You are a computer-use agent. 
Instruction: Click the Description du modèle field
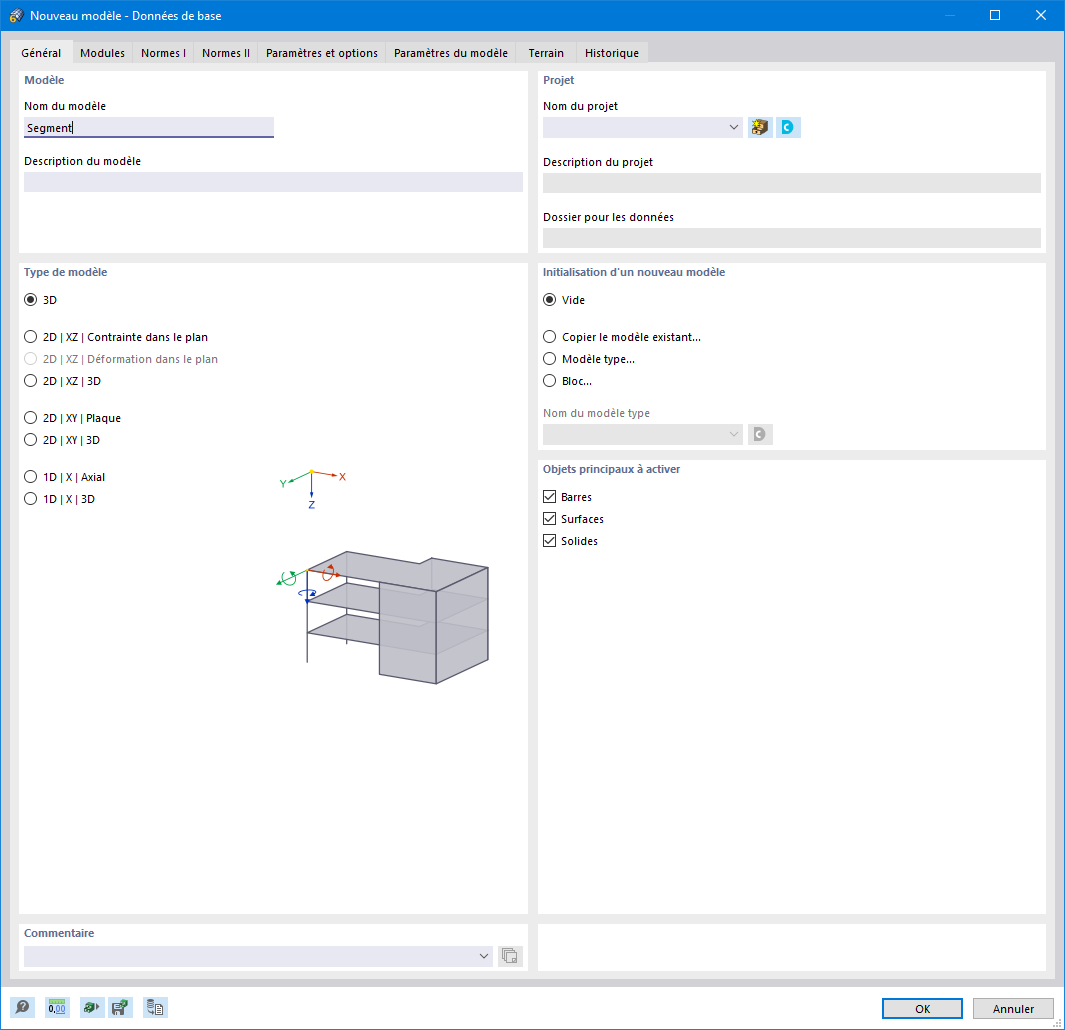click(x=273, y=181)
